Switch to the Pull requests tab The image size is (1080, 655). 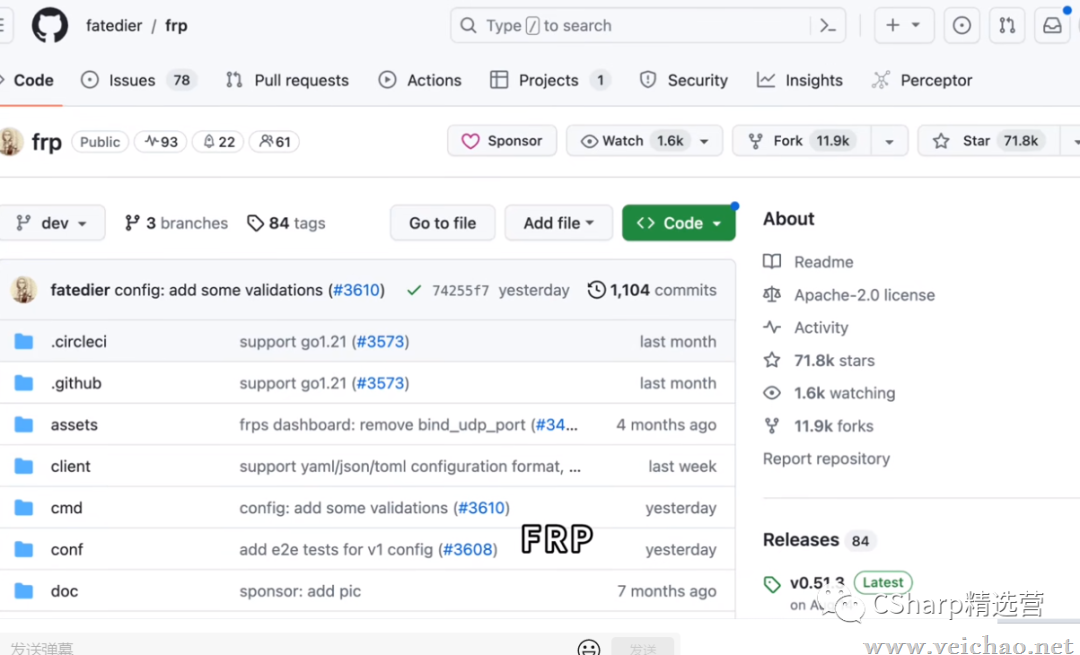[x=287, y=80]
